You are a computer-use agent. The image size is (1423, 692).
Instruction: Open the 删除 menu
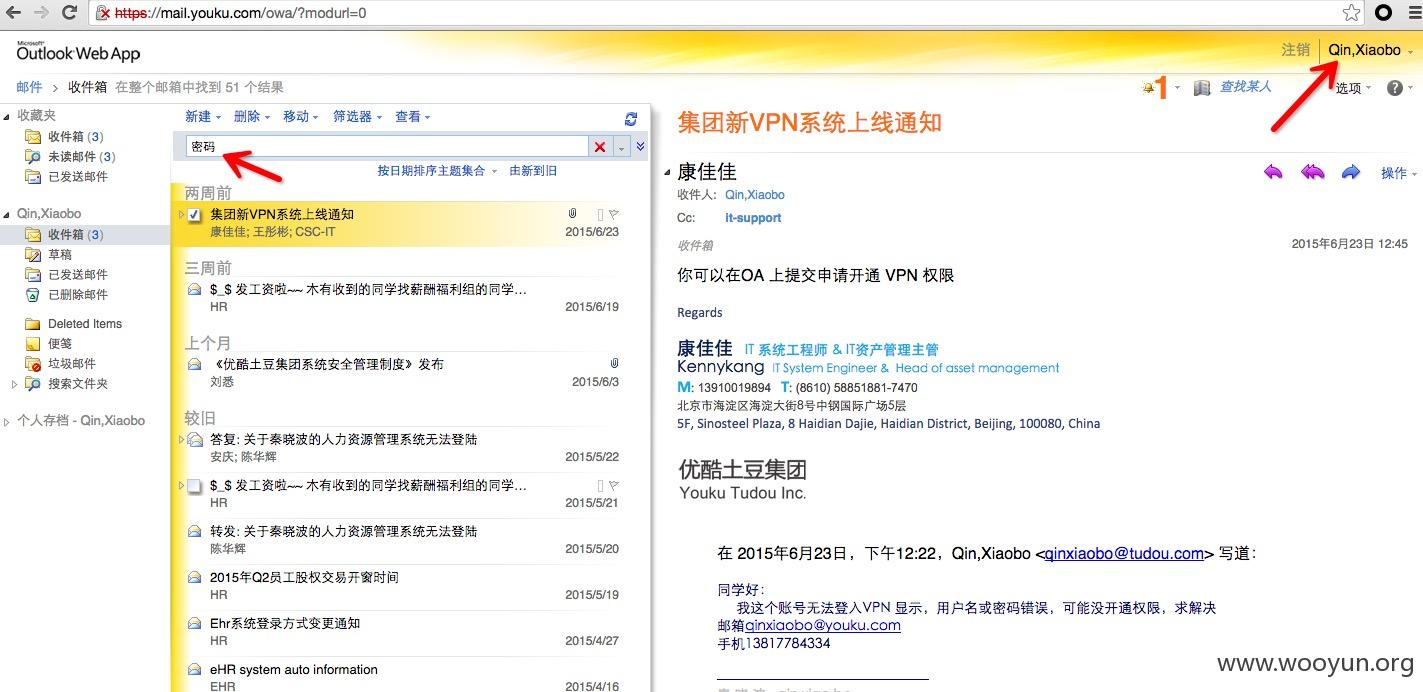251,117
